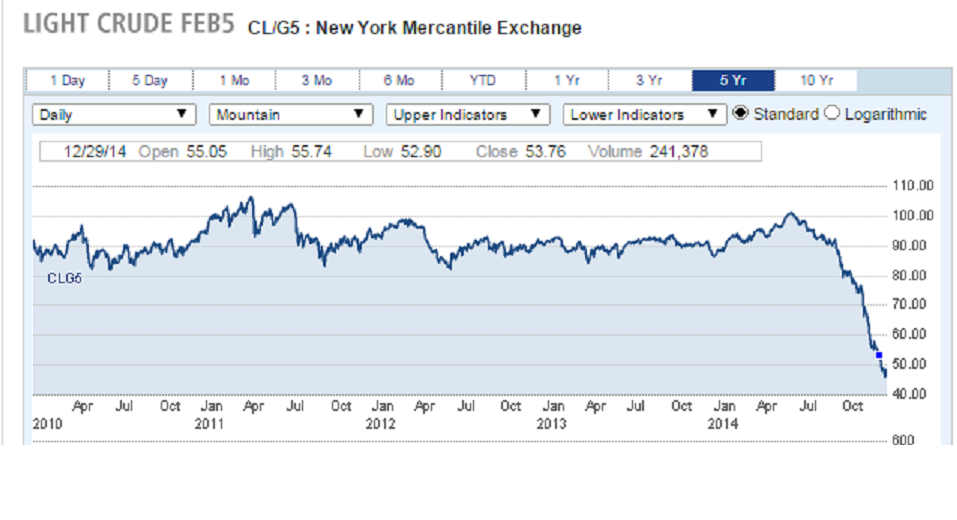957x520 pixels.
Task: Show the YTD chart range
Action: [x=482, y=81]
